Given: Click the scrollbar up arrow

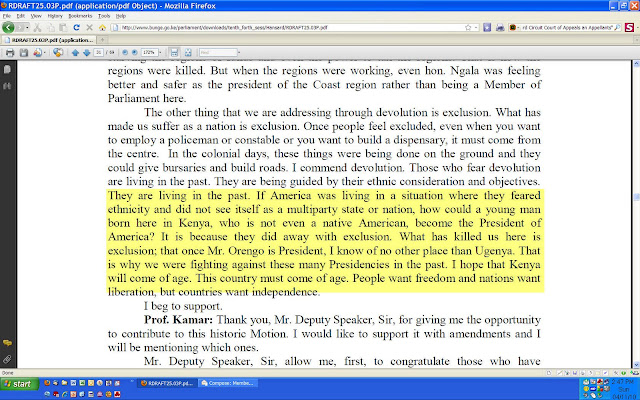Looking at the screenshot, I should tap(636, 64).
